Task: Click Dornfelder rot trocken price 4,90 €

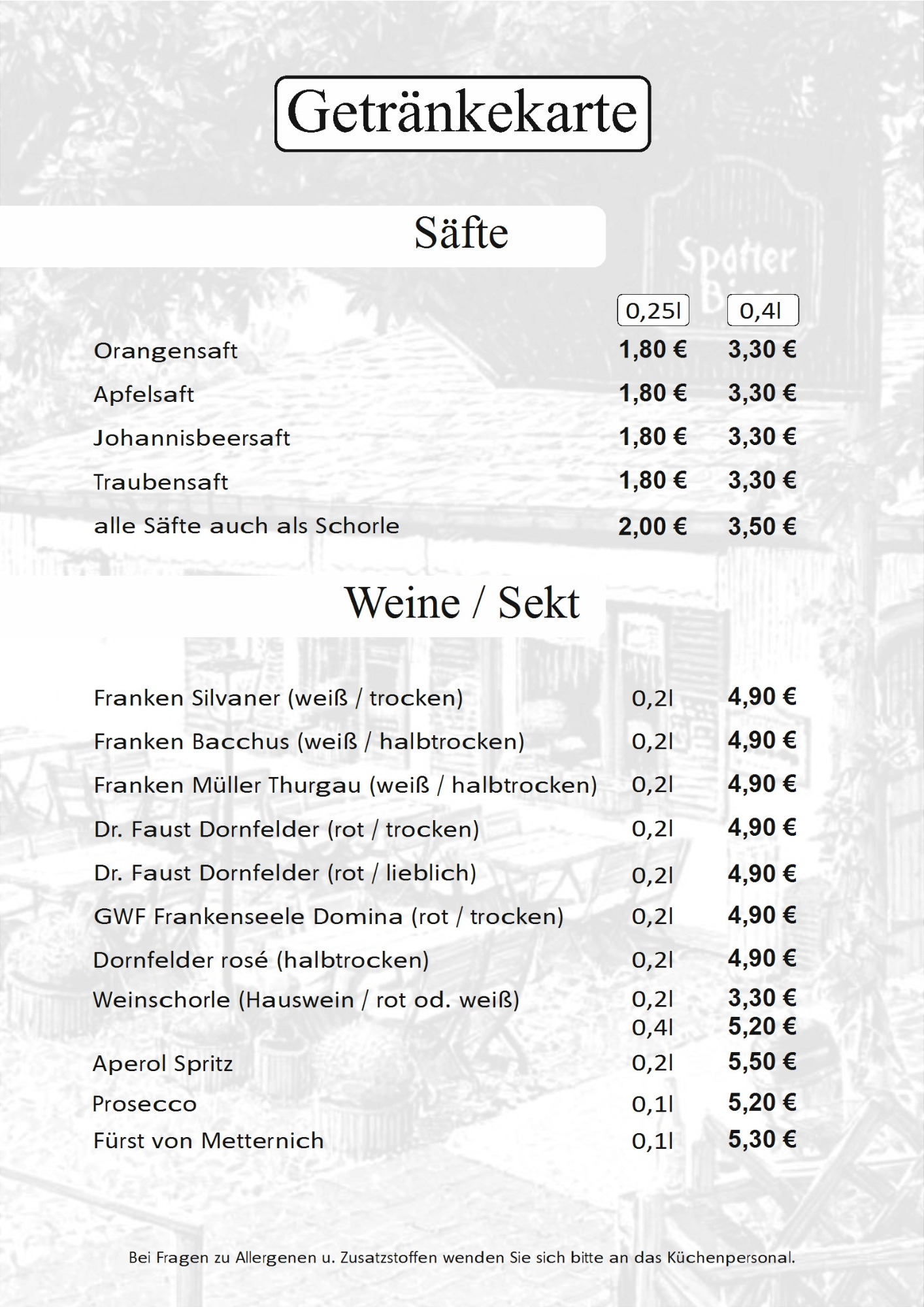Action: 763,828
